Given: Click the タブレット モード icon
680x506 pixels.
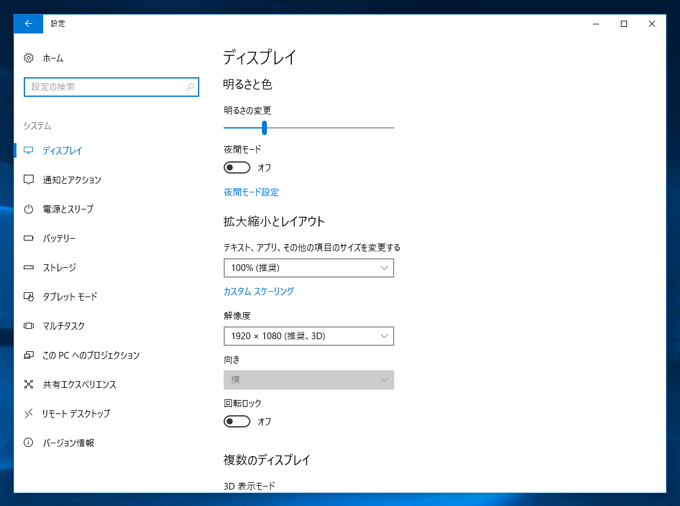Looking at the screenshot, I should click(x=29, y=297).
